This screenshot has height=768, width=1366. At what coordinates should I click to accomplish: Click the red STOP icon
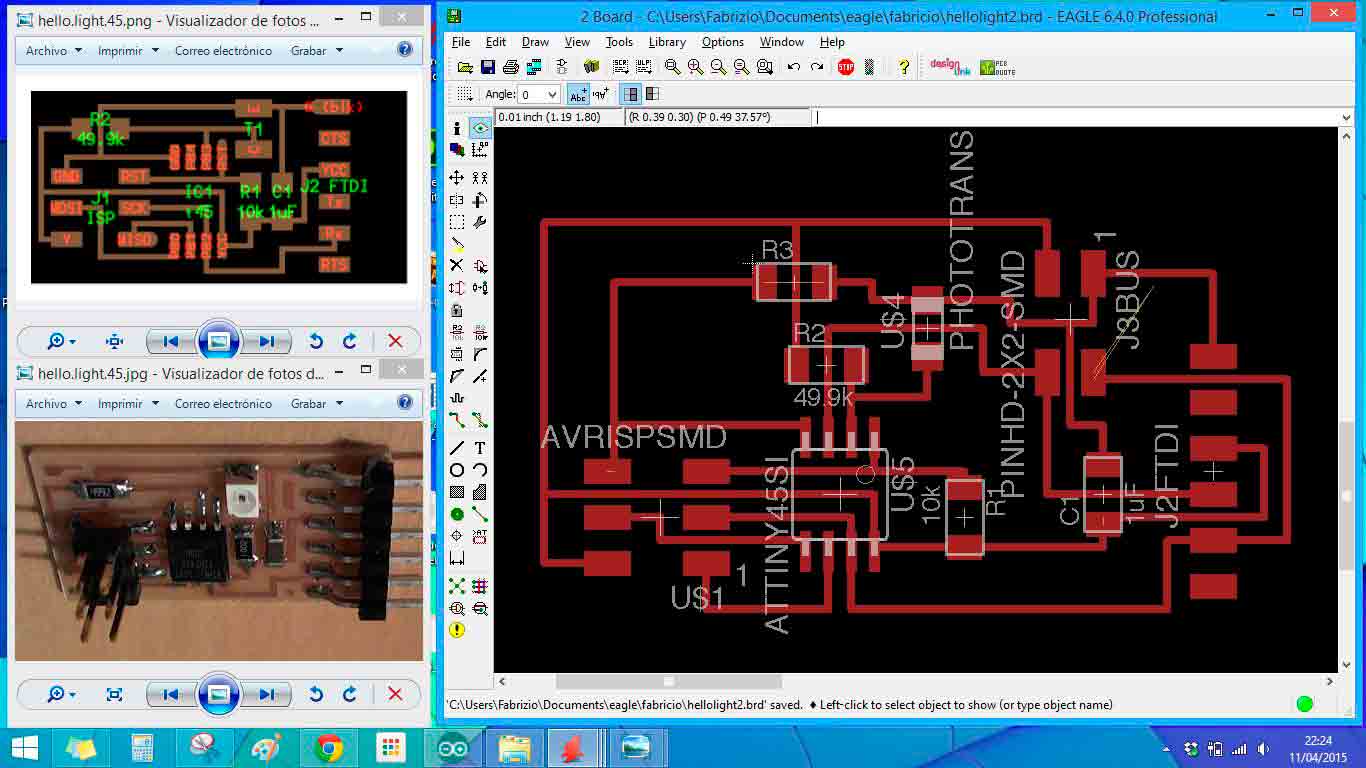tap(846, 67)
